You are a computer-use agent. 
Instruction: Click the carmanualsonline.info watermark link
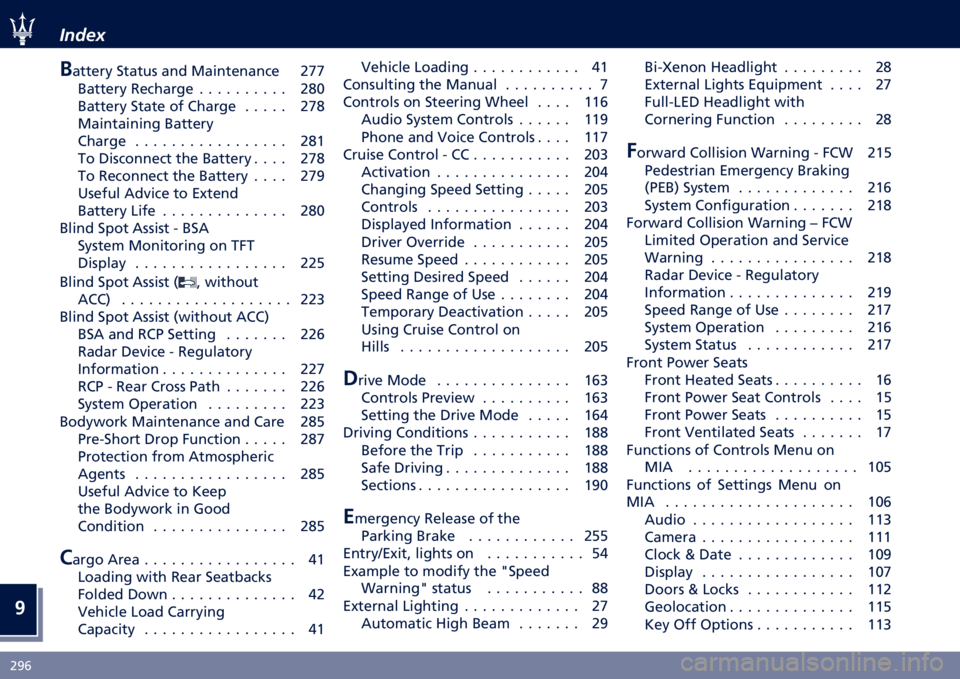(812, 663)
